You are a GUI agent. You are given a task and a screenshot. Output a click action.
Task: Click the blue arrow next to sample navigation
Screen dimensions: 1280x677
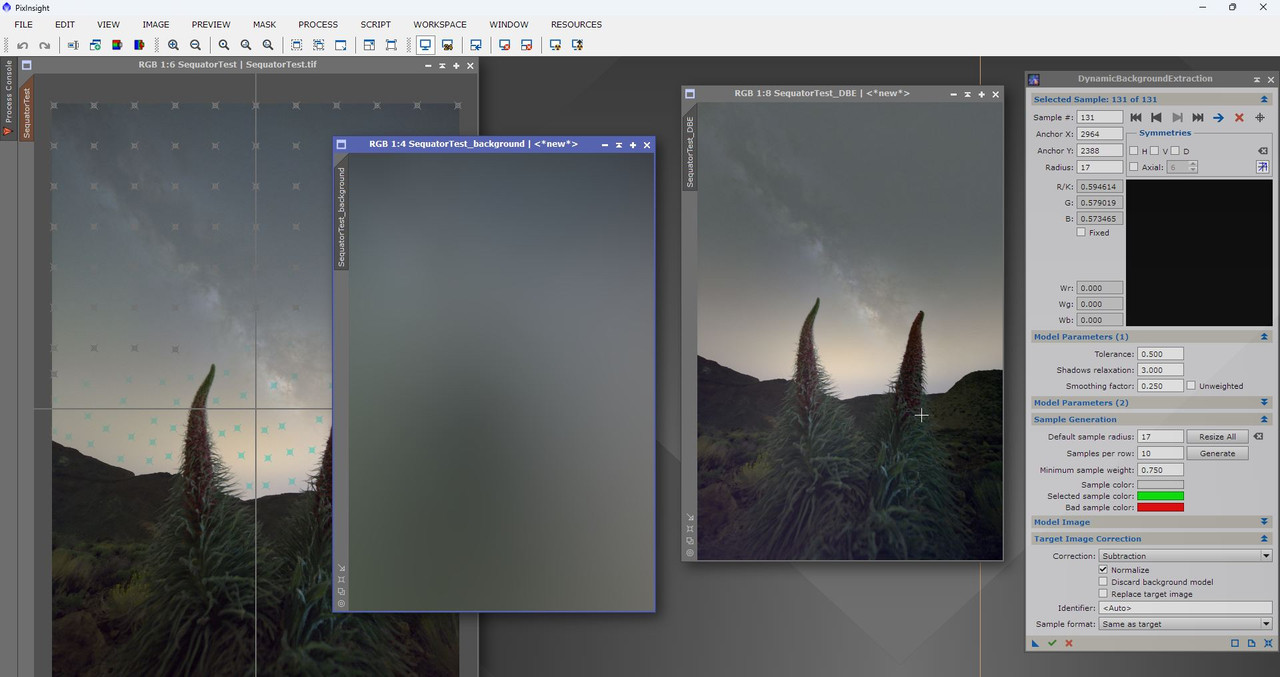[x=1218, y=118]
